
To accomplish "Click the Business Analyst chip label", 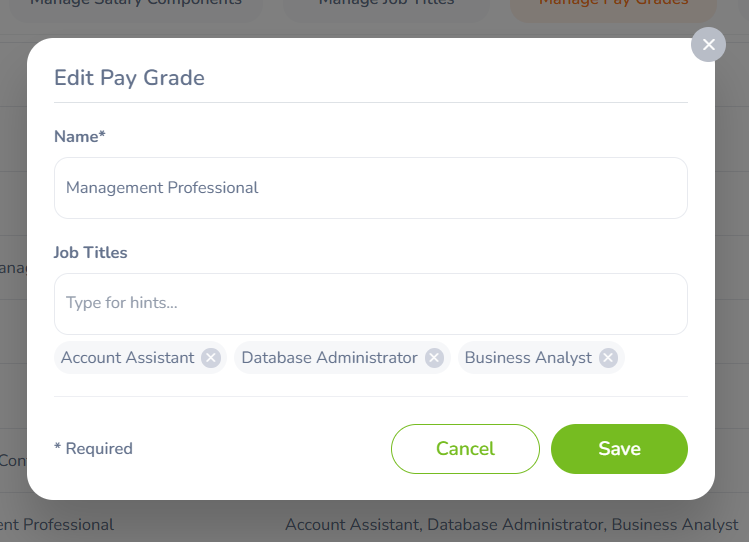I will coord(528,358).
